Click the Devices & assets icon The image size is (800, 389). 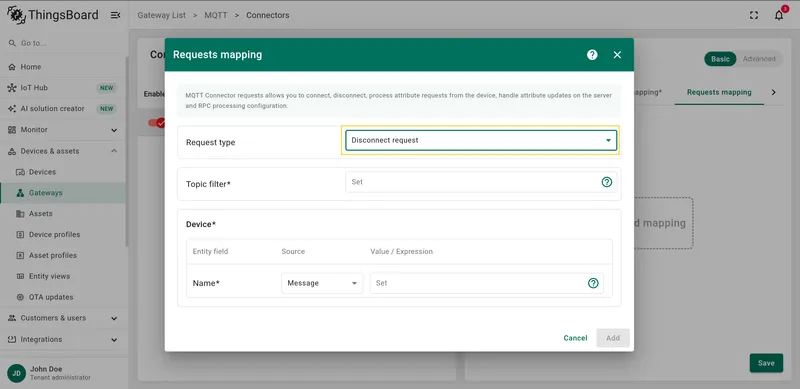coord(12,151)
